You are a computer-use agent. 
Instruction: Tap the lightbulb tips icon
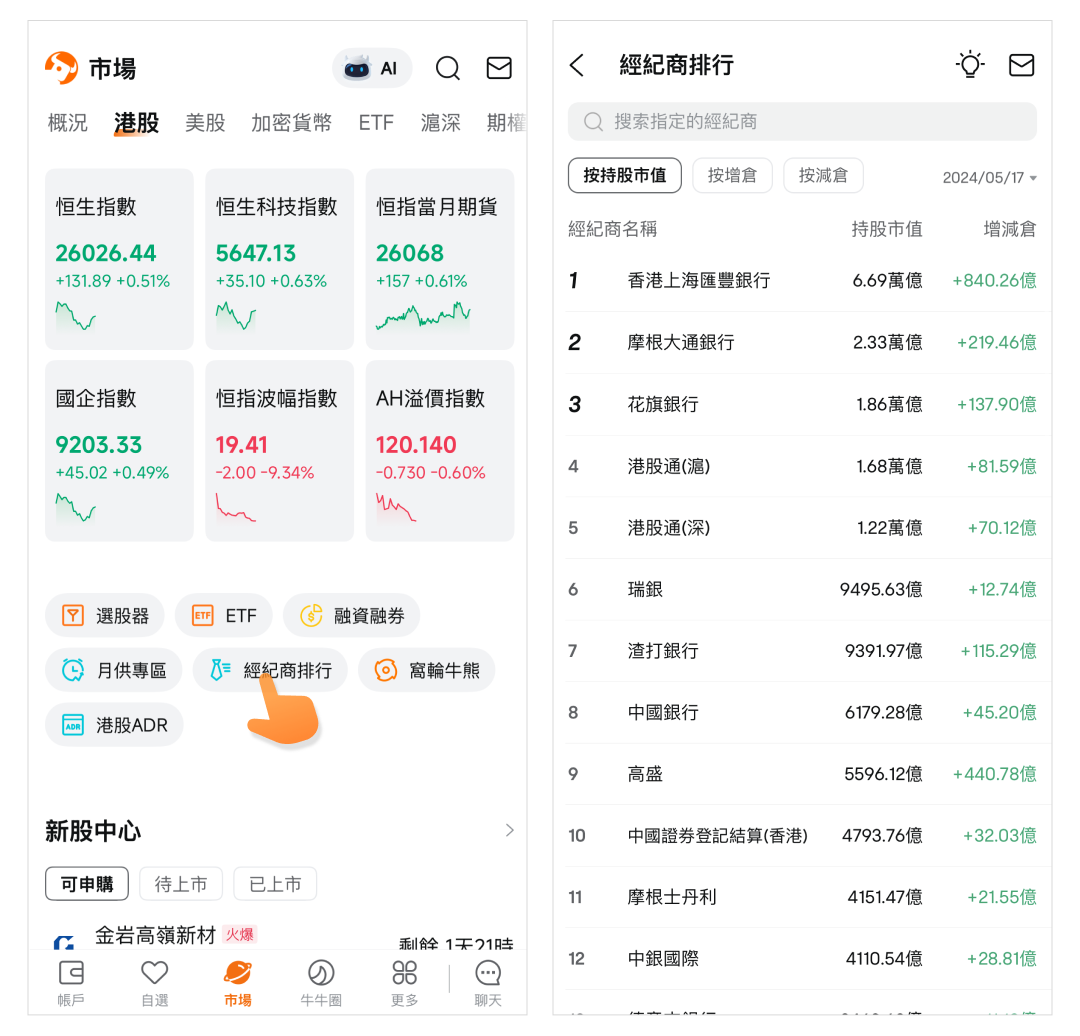coord(969,65)
